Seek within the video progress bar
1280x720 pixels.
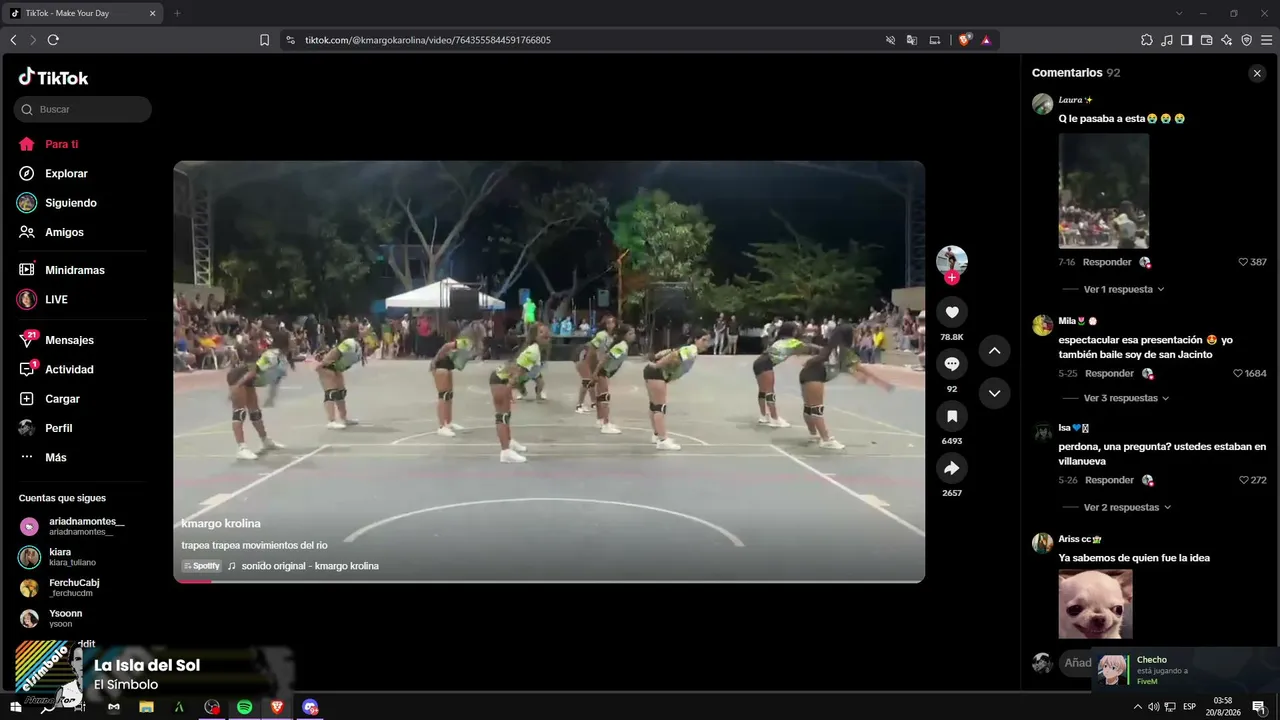549,580
